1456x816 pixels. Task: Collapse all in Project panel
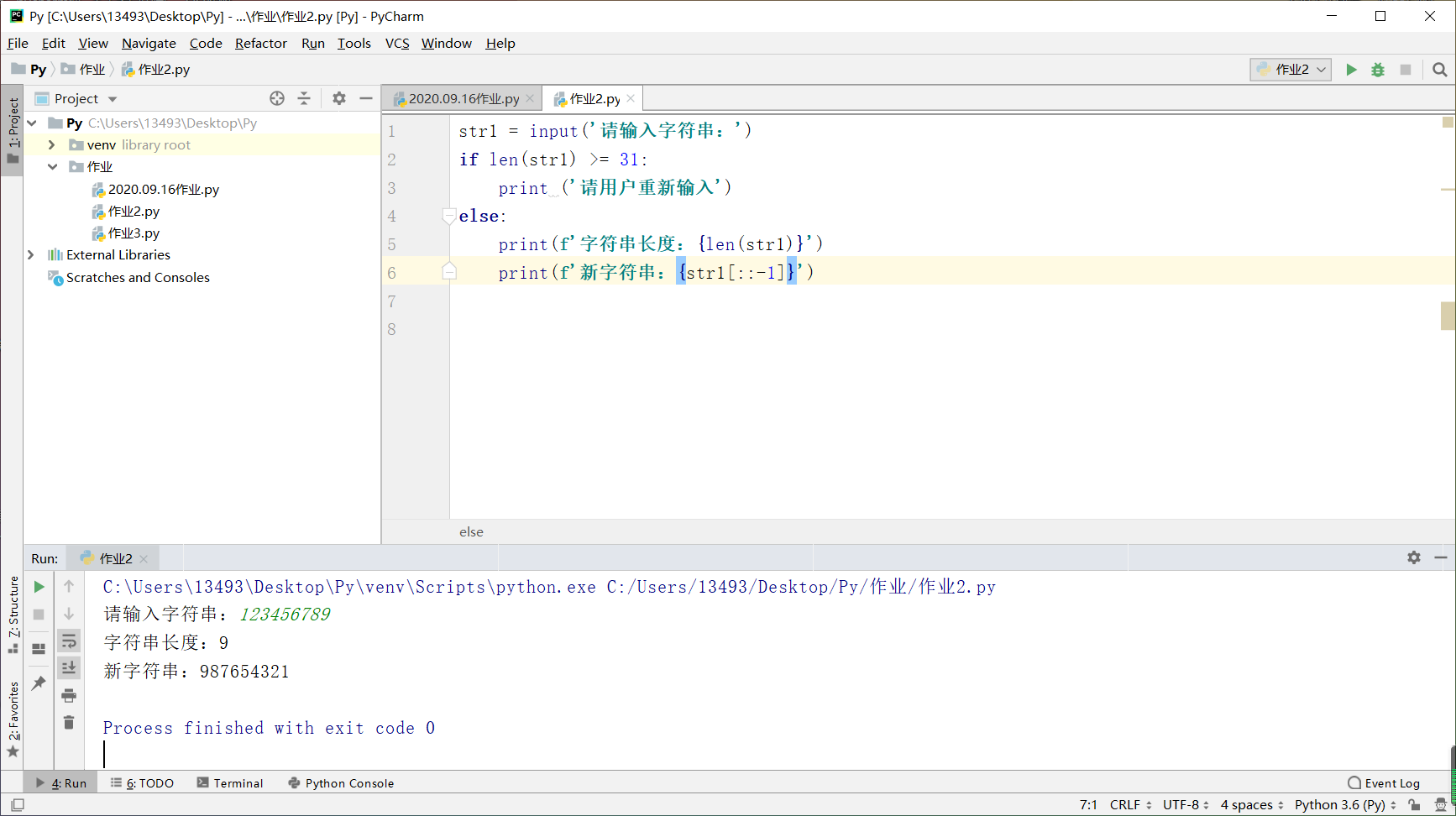tap(304, 98)
